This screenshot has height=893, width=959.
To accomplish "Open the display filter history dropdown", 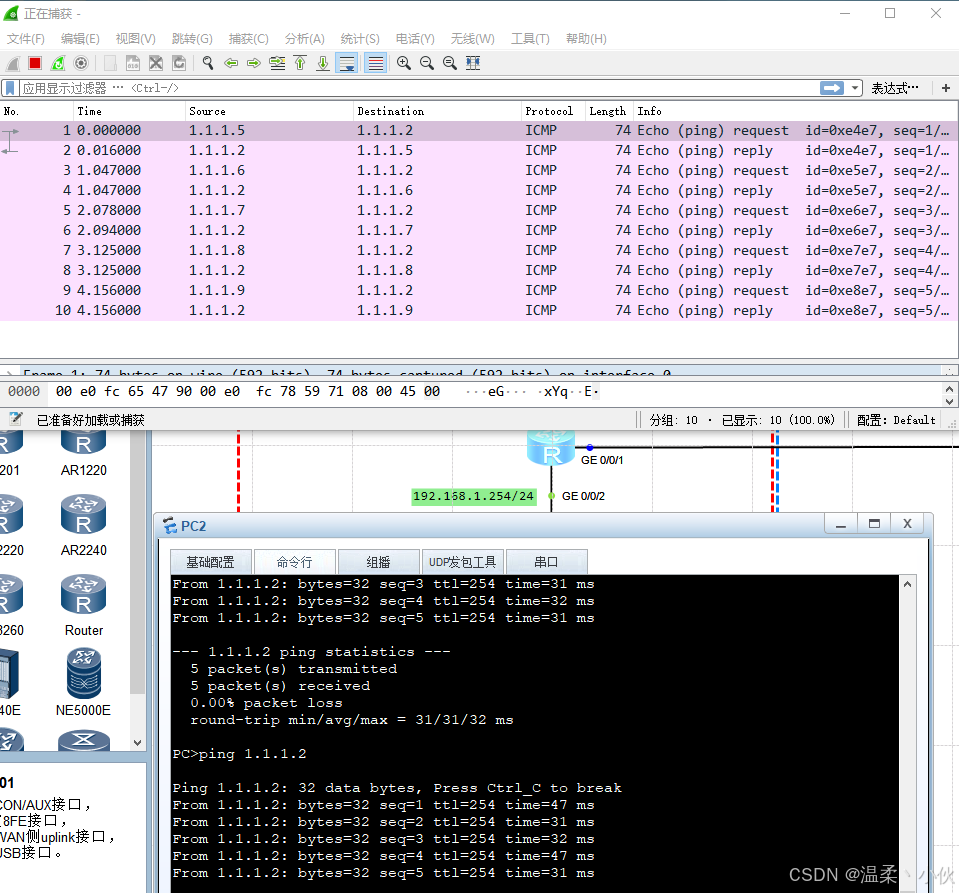I will tap(854, 88).
